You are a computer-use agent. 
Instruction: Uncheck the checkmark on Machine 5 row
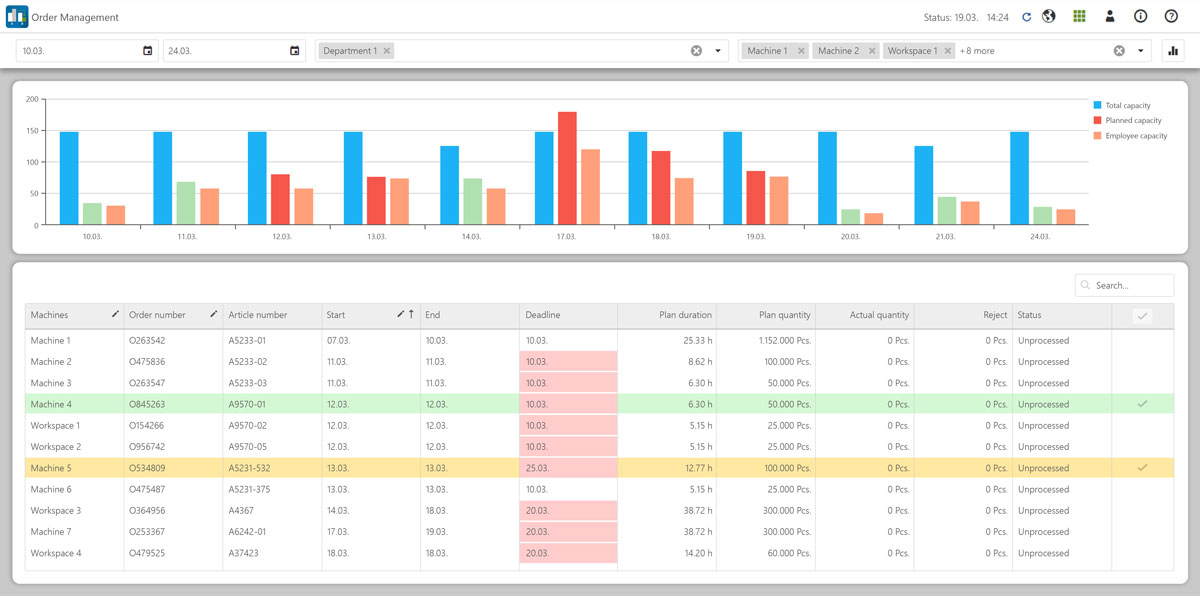coord(1143,467)
